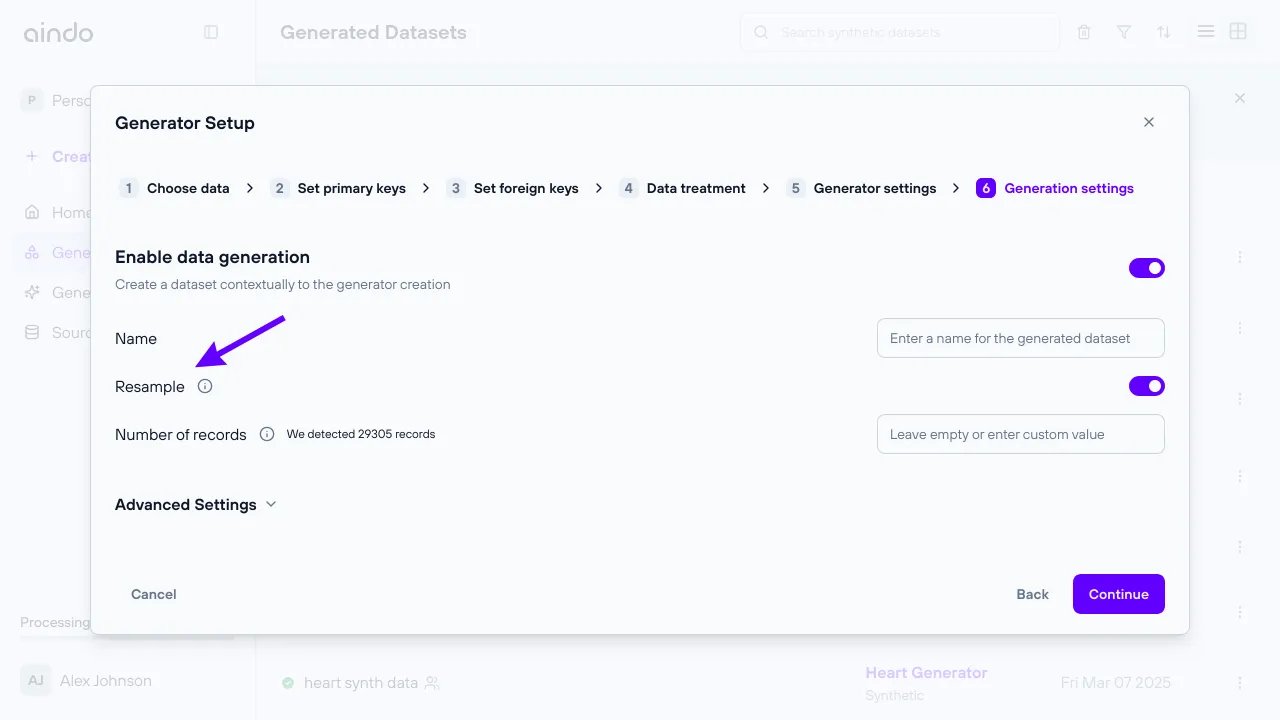The width and height of the screenshot is (1280, 720).
Task: Click the Number of records info icon
Action: [x=267, y=434]
